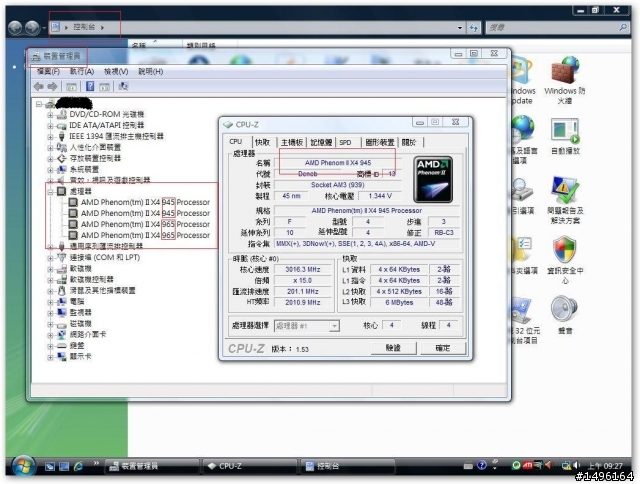
Task: Switch to the 快取 tab in CPU-Z
Action: 262,142
